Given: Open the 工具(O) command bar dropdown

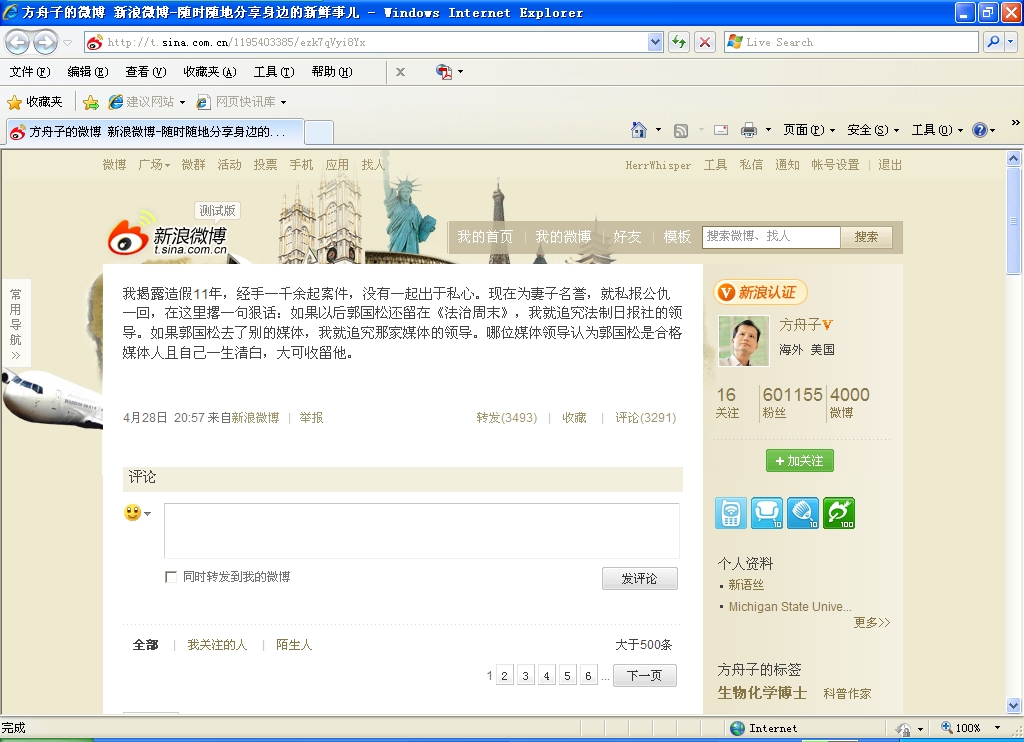Looking at the screenshot, I should (x=938, y=130).
